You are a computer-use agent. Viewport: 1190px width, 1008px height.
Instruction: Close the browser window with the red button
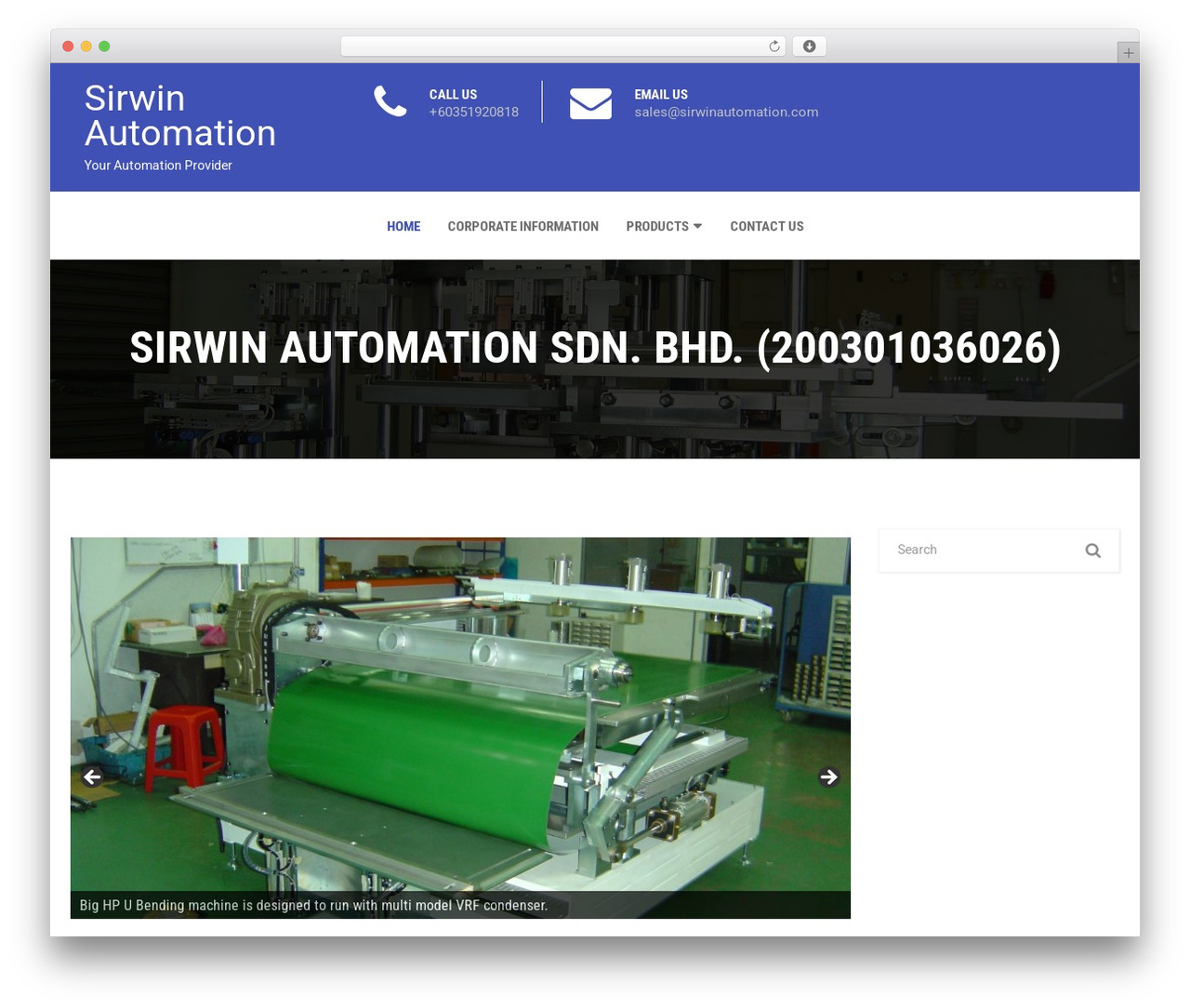(68, 46)
